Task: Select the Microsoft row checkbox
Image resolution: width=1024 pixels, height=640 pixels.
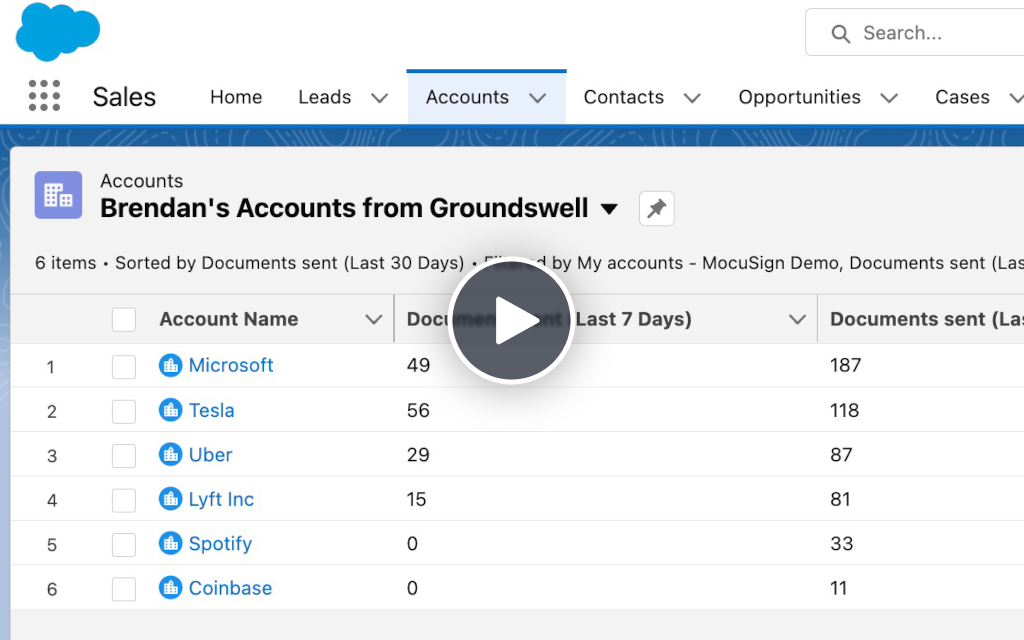Action: pyautogui.click(x=124, y=367)
